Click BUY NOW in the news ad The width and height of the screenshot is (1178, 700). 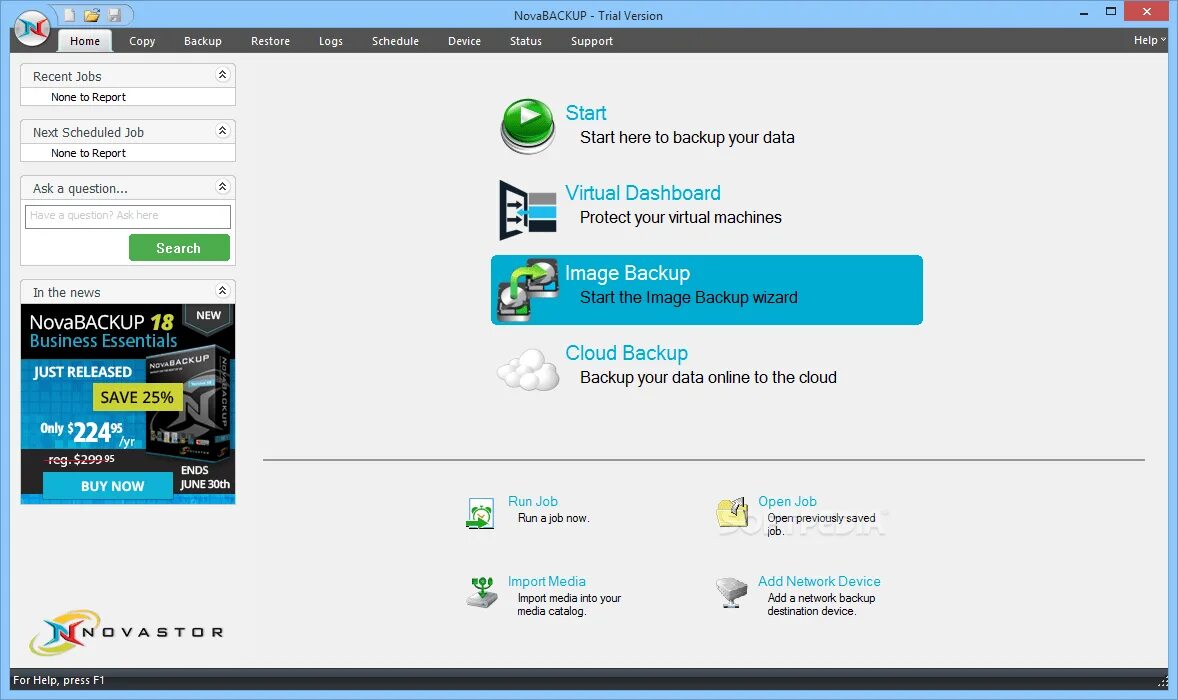tap(108, 486)
